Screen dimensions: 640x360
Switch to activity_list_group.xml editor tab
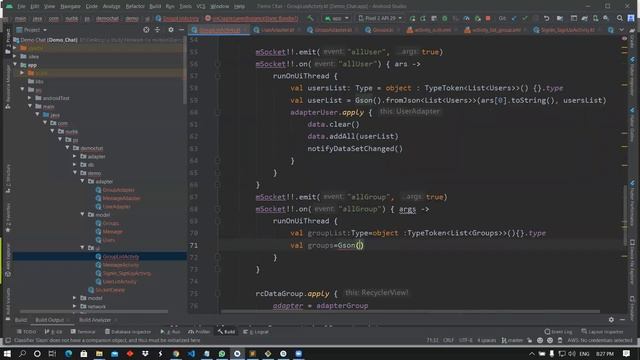click(x=495, y=30)
